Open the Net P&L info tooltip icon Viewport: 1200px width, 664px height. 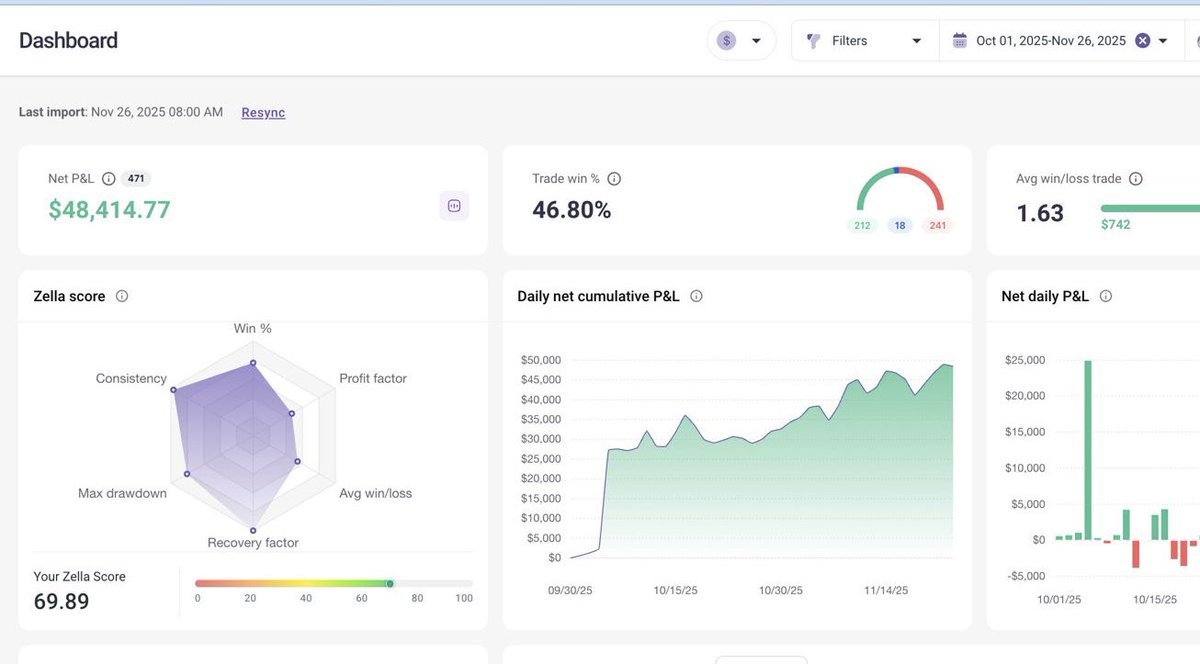(x=109, y=179)
